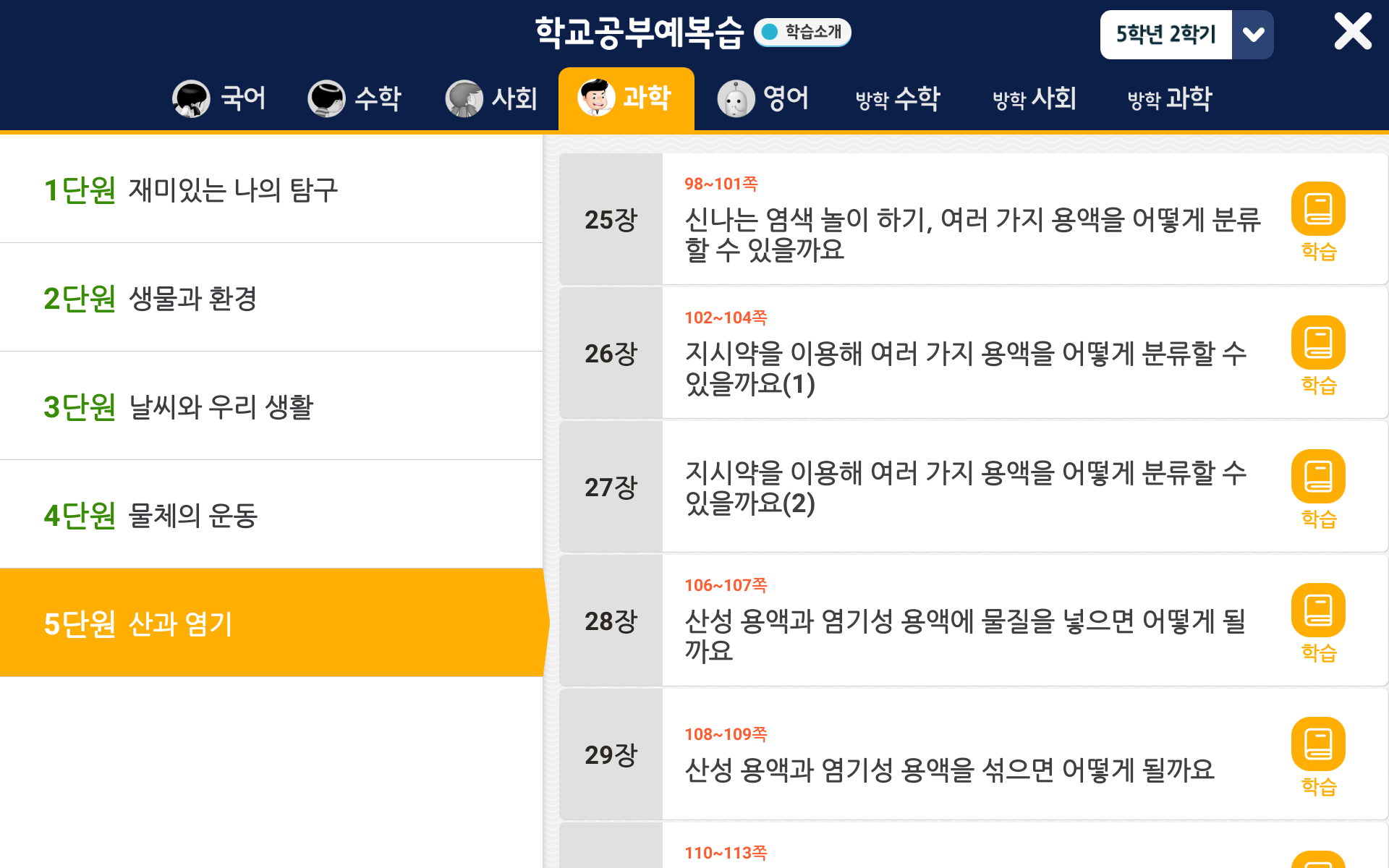Click the 수학 subject character icon
Viewport: 1389px width, 868px height.
[x=326, y=98]
